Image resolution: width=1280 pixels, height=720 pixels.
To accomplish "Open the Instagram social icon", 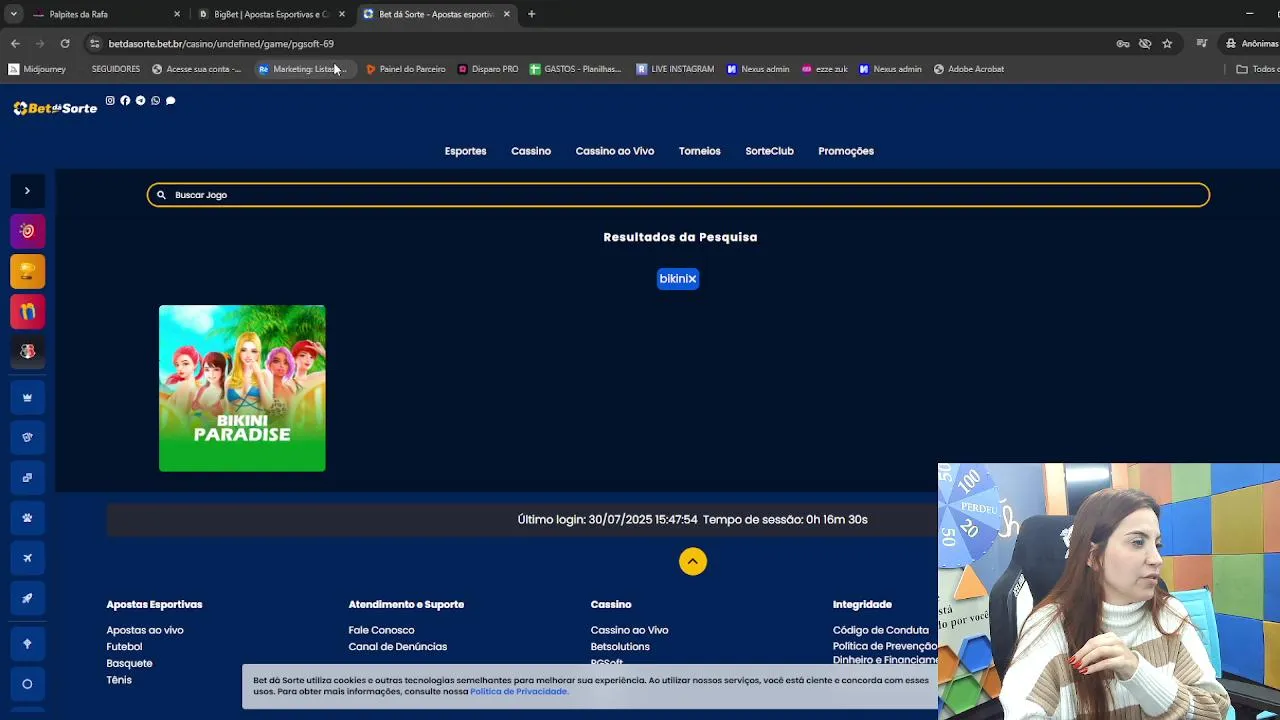I will 110,100.
